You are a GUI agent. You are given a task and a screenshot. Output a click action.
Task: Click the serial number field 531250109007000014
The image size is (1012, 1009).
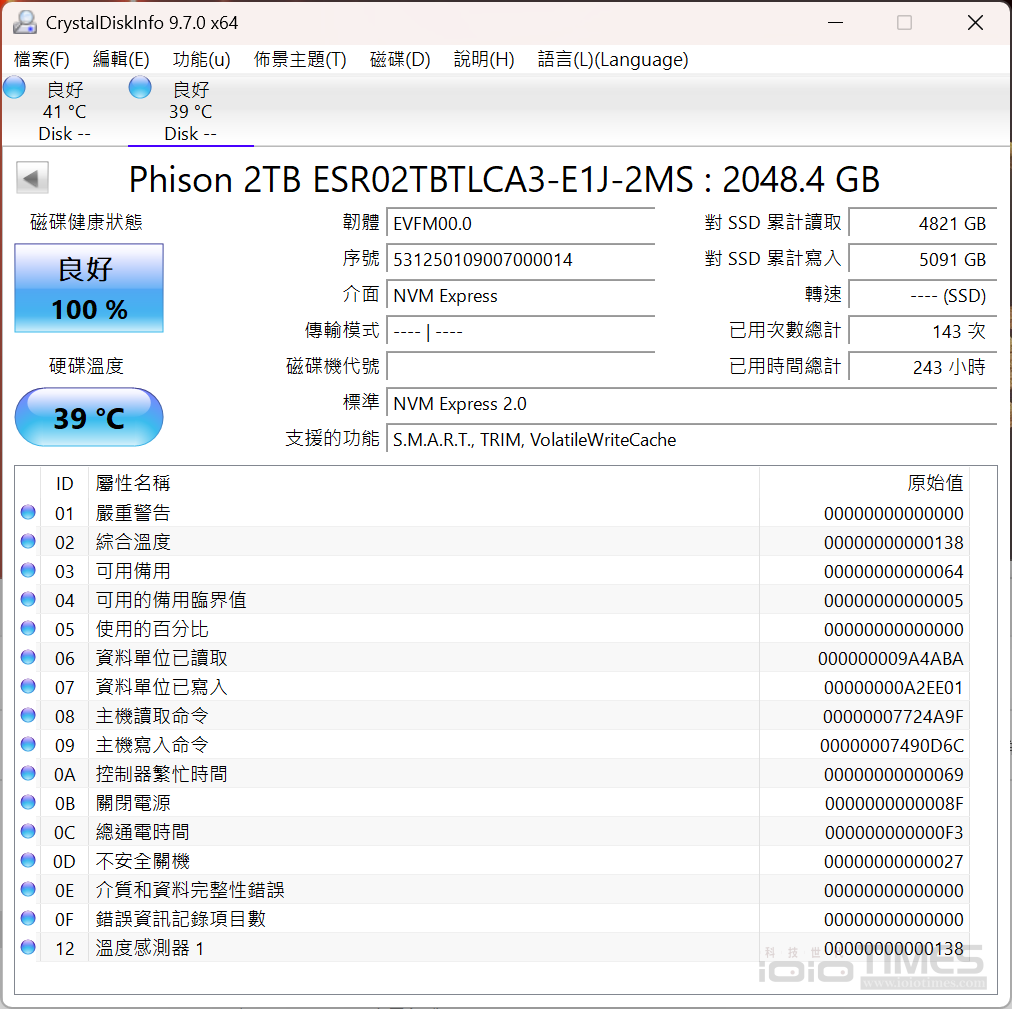521,260
